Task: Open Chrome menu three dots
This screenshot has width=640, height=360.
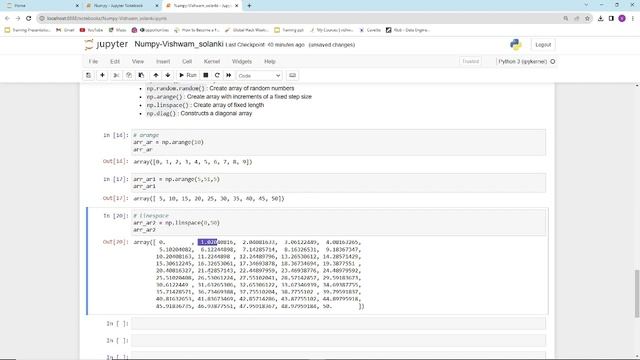Action: point(633,18)
